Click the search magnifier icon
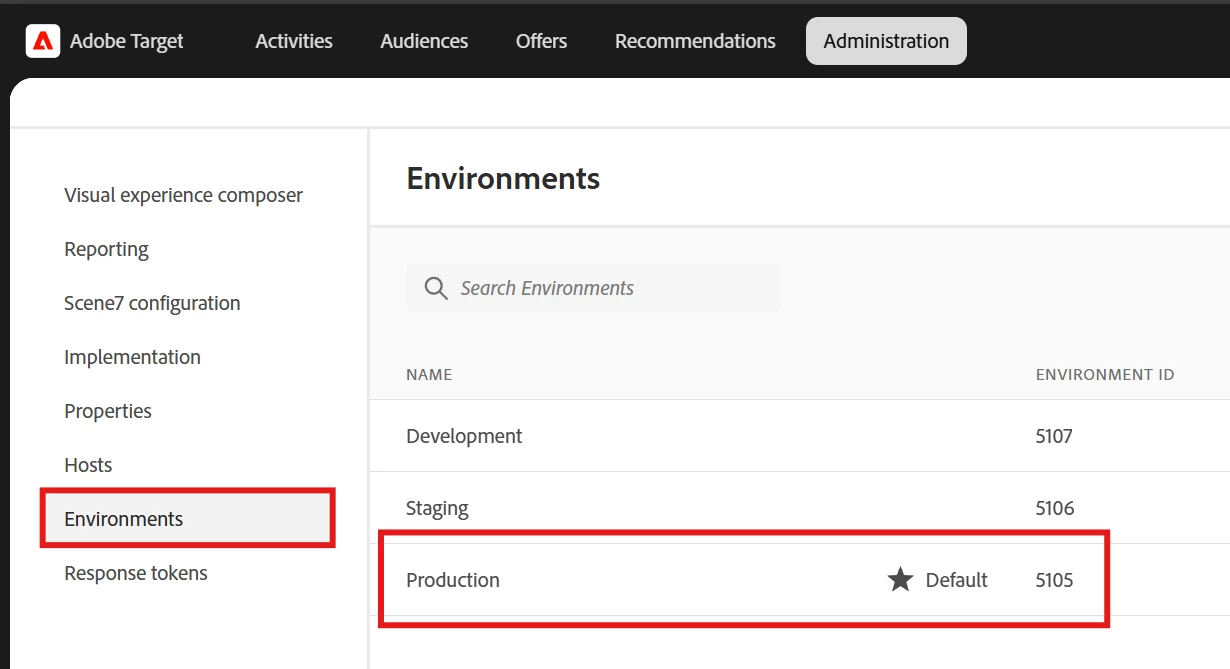The width and height of the screenshot is (1230, 669). pyautogui.click(x=435, y=288)
